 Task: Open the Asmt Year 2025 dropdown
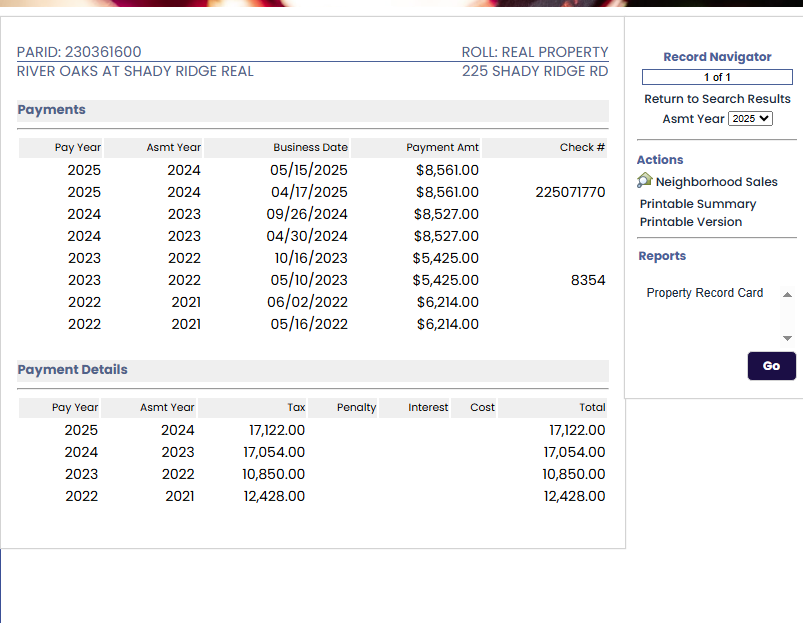point(750,118)
